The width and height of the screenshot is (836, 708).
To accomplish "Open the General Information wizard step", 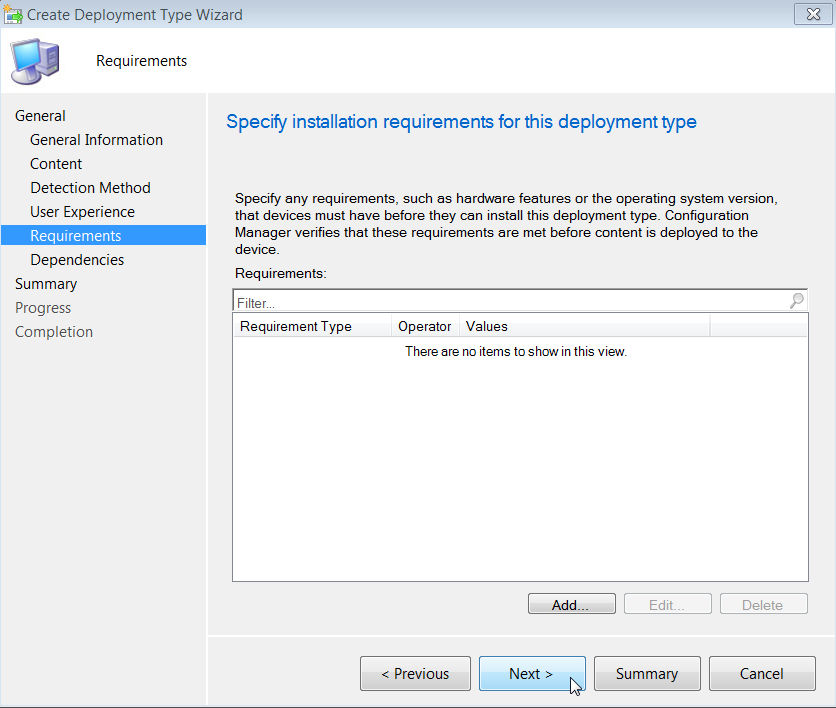I will click(96, 139).
